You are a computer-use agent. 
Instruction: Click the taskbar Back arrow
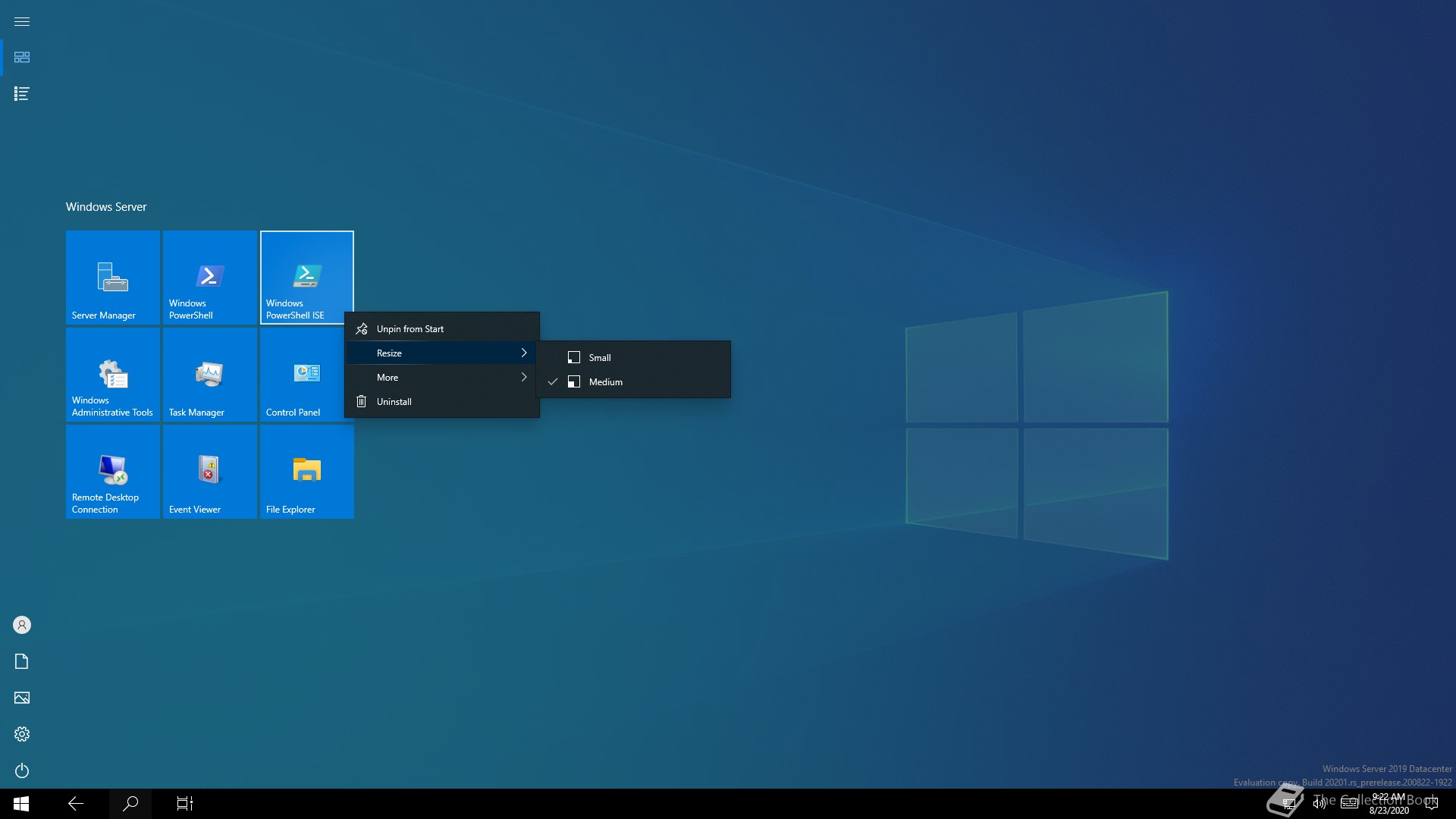pos(76,804)
